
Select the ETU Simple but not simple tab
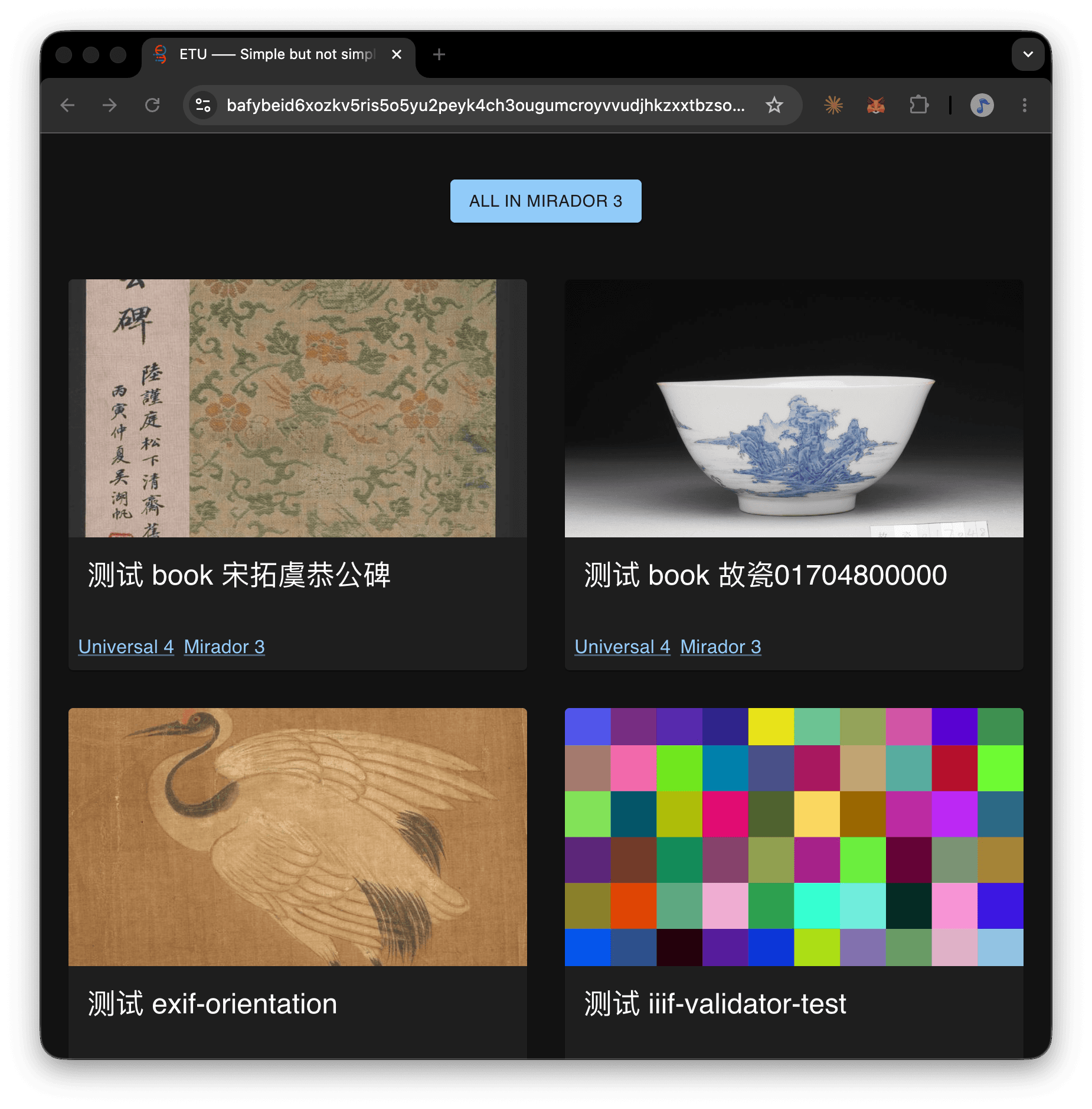(278, 54)
